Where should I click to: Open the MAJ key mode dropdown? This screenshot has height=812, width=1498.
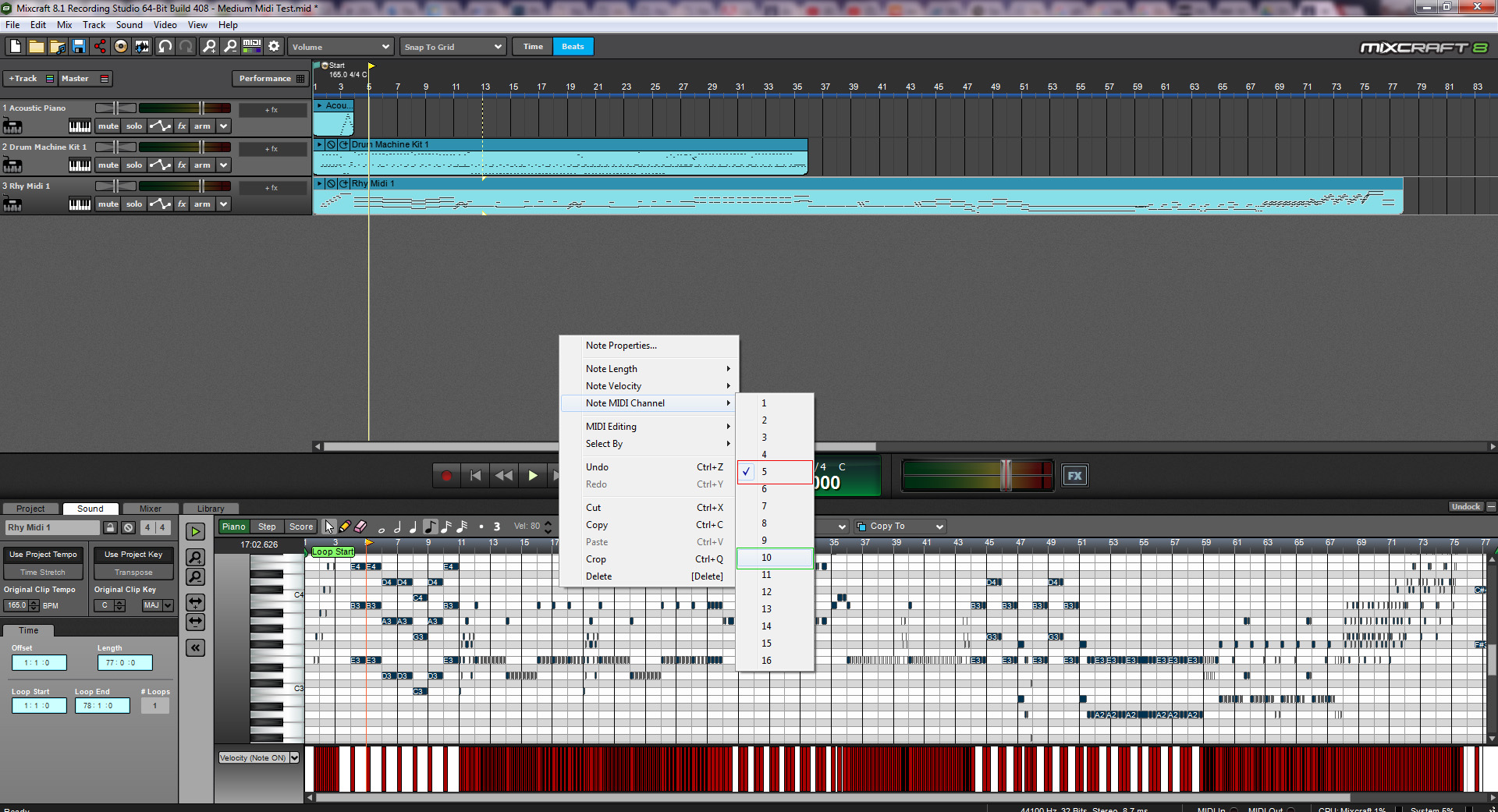(x=158, y=605)
